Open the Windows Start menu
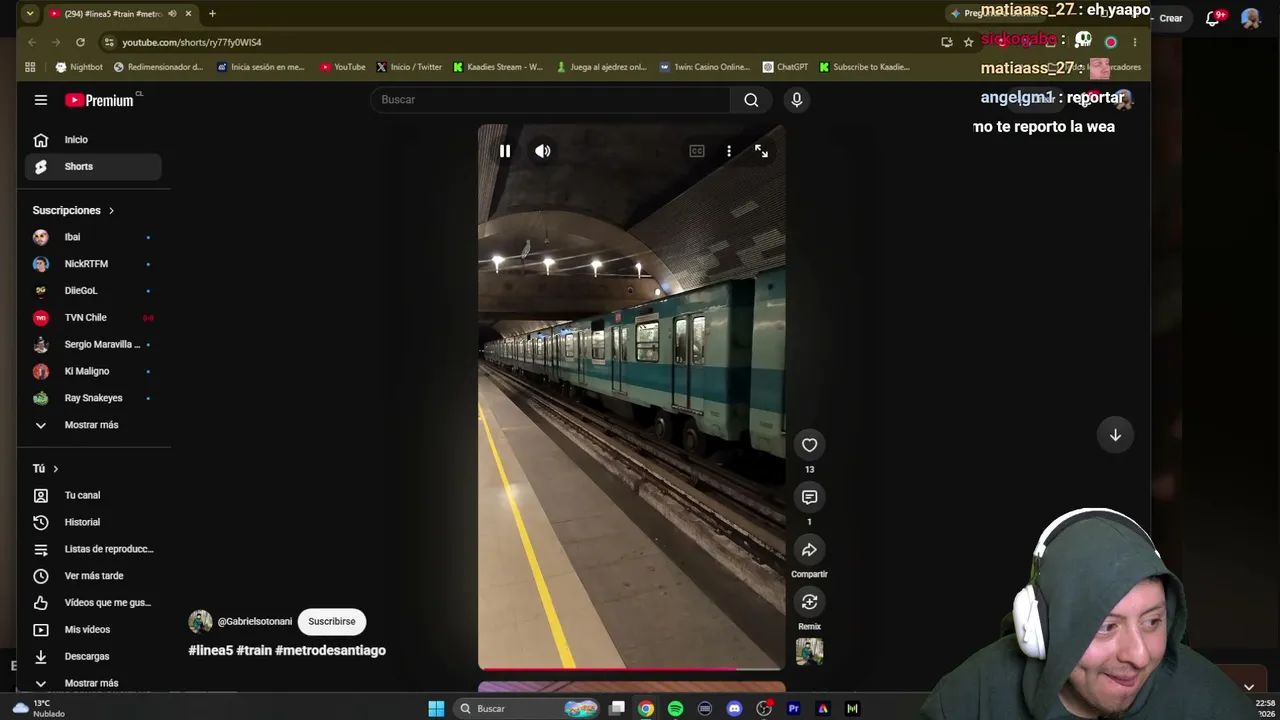Viewport: 1280px width, 720px height. point(436,709)
